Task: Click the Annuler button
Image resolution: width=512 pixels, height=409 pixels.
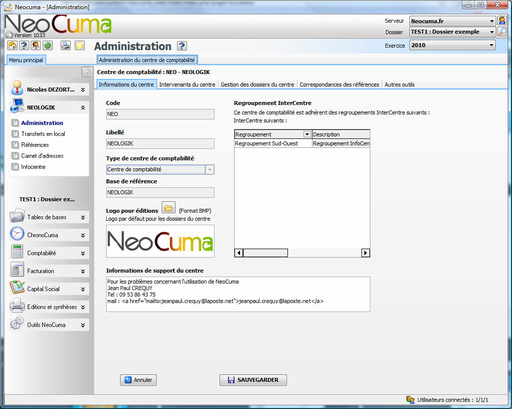Action: pos(138,380)
